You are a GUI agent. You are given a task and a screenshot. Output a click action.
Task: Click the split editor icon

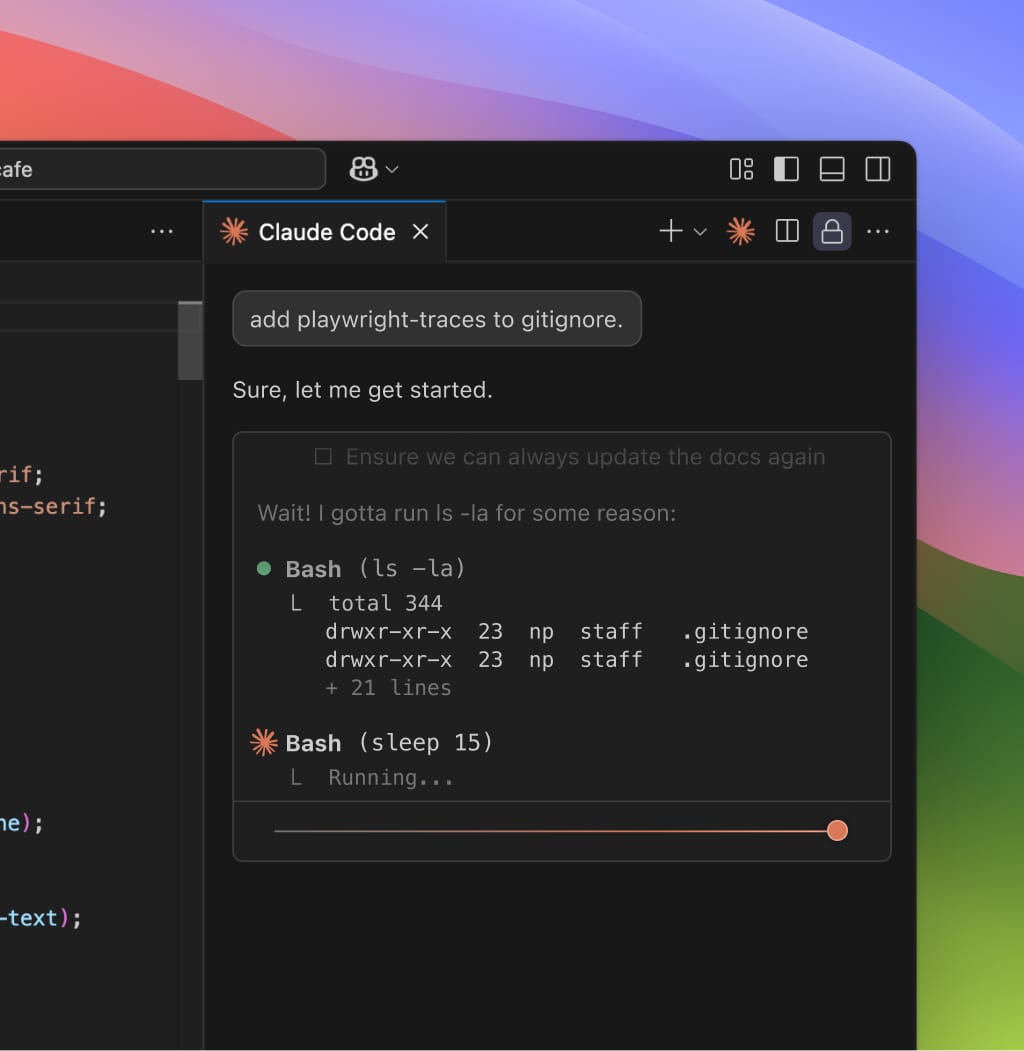[787, 232]
